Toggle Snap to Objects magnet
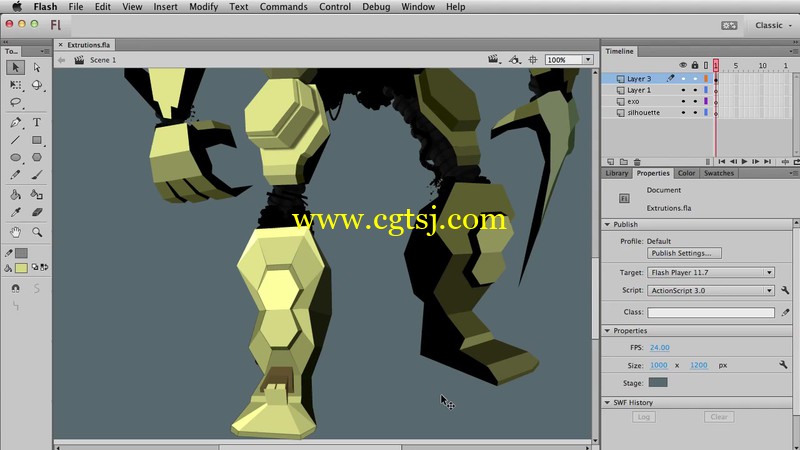This screenshot has width=800, height=450. pos(15,288)
